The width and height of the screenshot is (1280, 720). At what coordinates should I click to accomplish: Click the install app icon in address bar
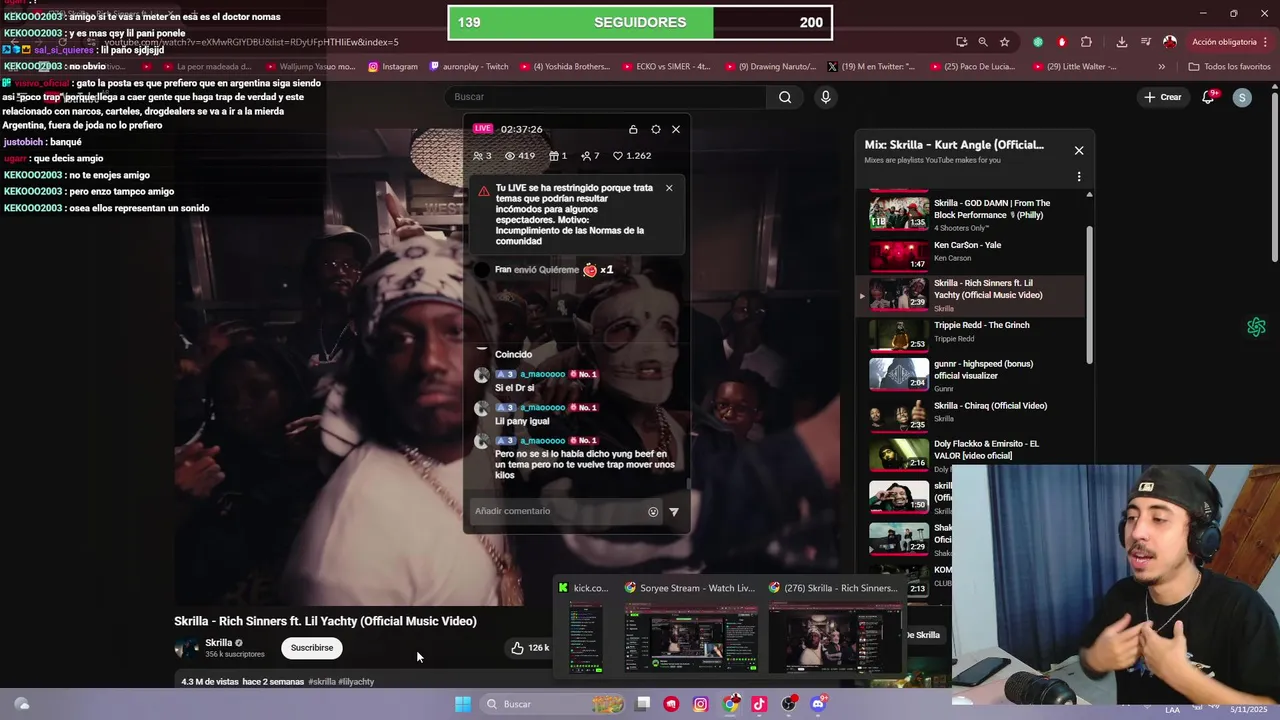(961, 42)
